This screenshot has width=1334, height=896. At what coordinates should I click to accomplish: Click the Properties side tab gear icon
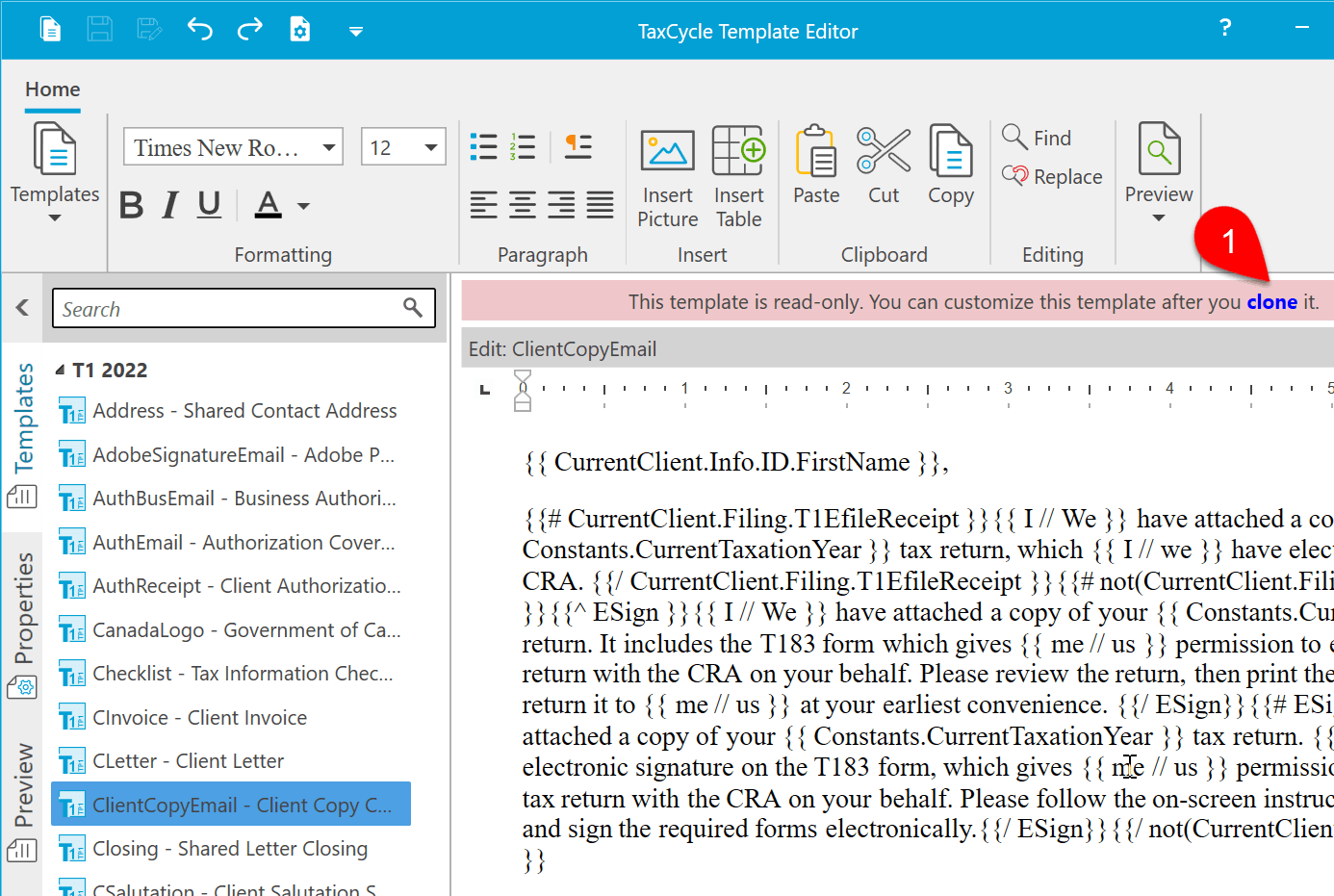(x=22, y=687)
